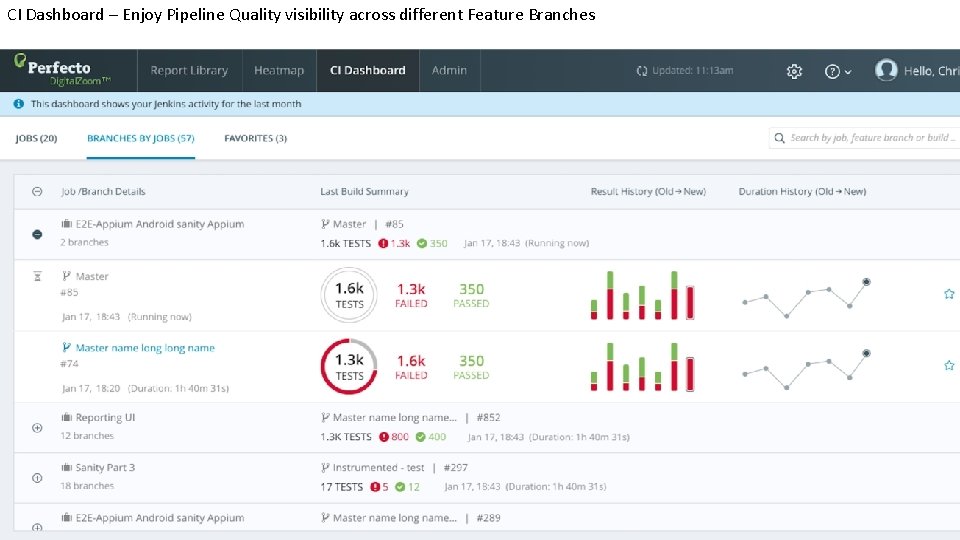Click briefcase icon of E2E-Appium #289 job
Image resolution: width=960 pixels, height=540 pixels.
pyautogui.click(x=66, y=517)
